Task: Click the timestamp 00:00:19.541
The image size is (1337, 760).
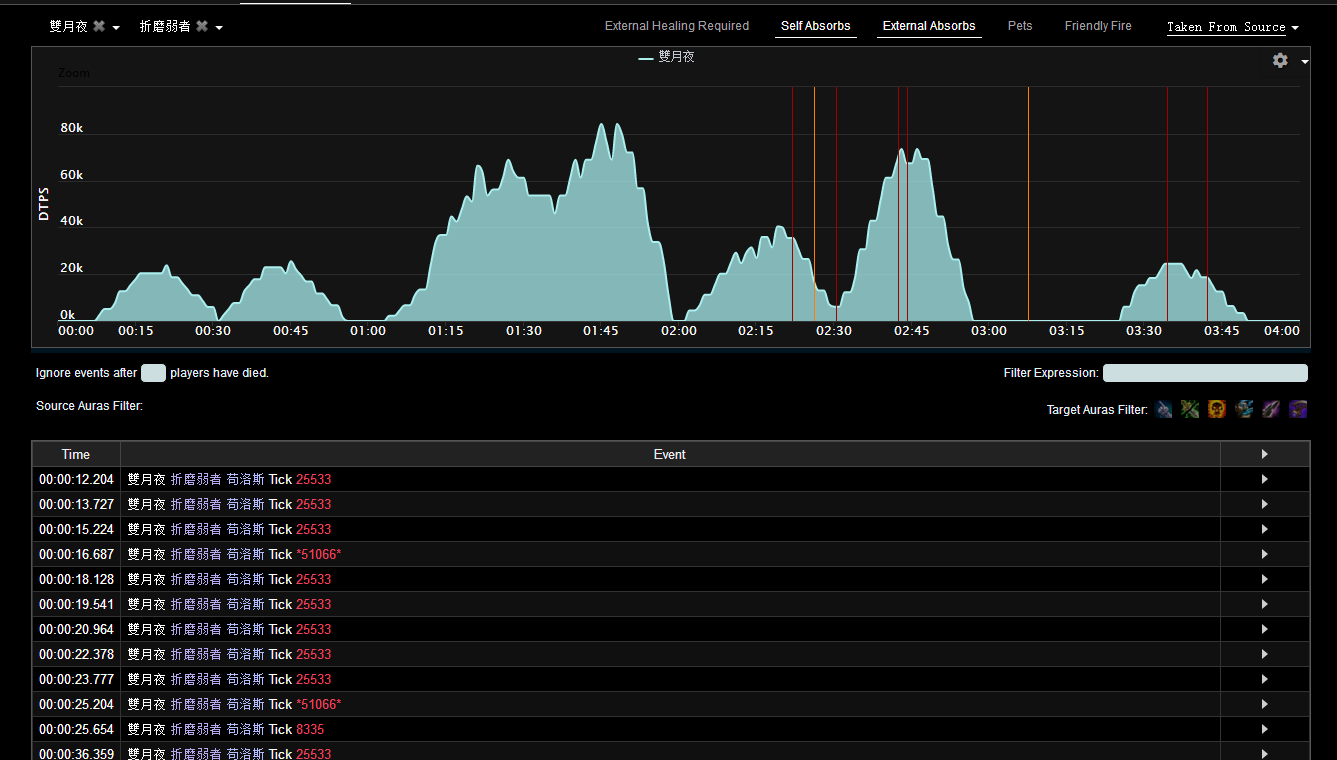Action: point(76,604)
